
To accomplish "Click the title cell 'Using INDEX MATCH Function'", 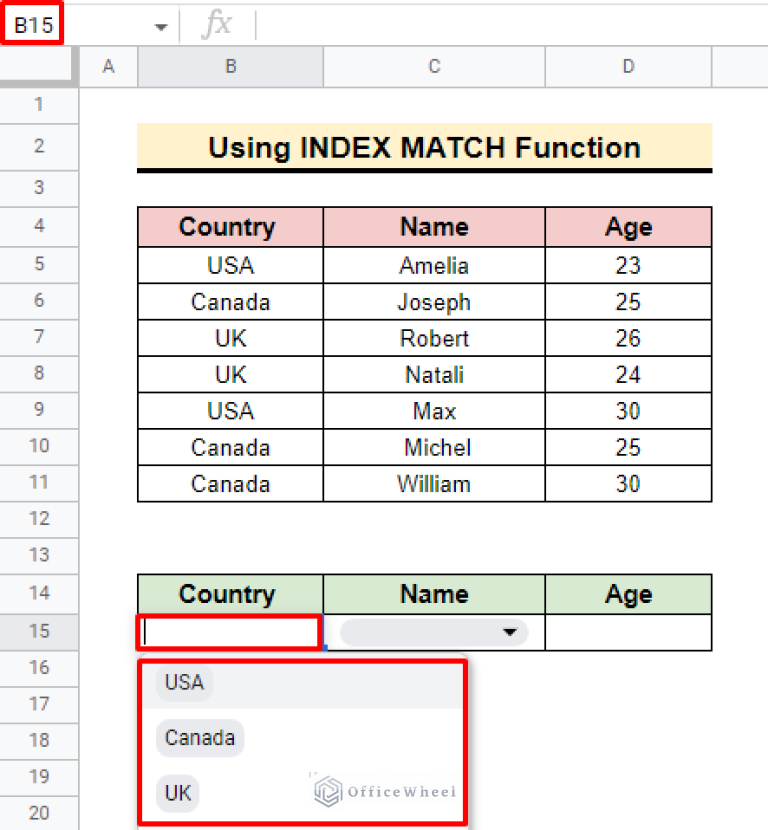I will [x=424, y=148].
